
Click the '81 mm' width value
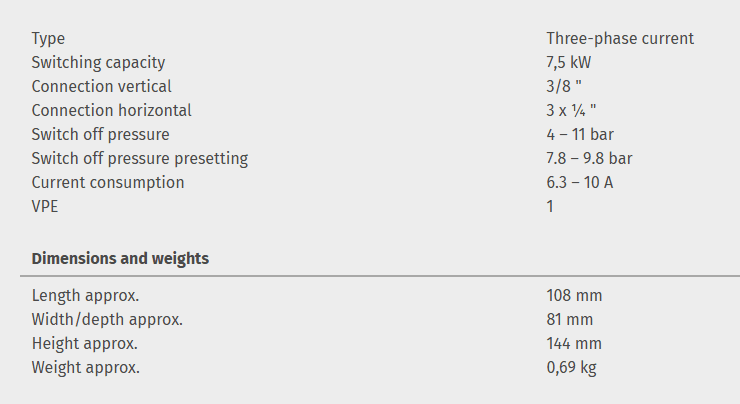(569, 319)
